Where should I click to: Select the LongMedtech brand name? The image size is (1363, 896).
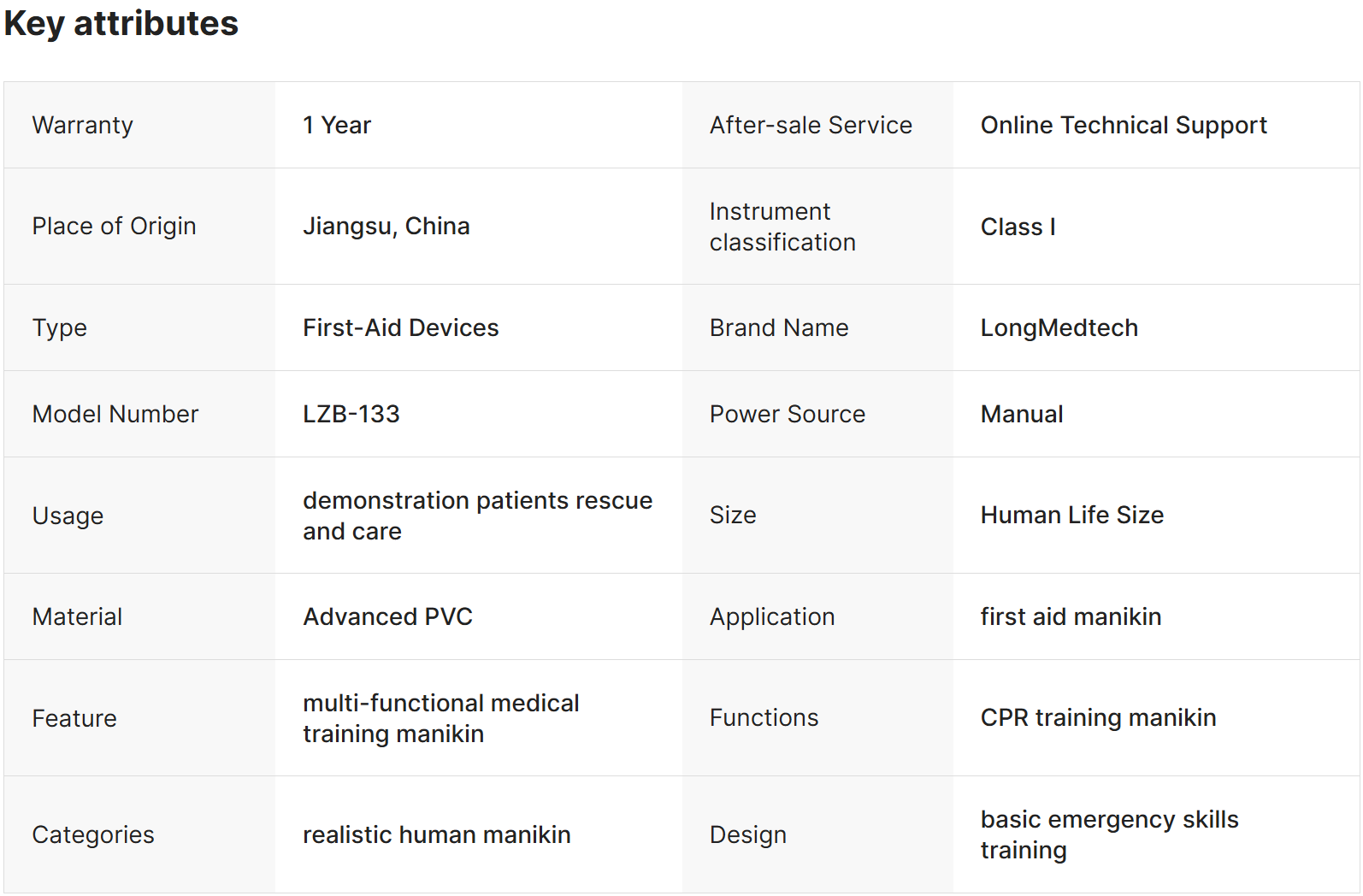click(x=1059, y=328)
